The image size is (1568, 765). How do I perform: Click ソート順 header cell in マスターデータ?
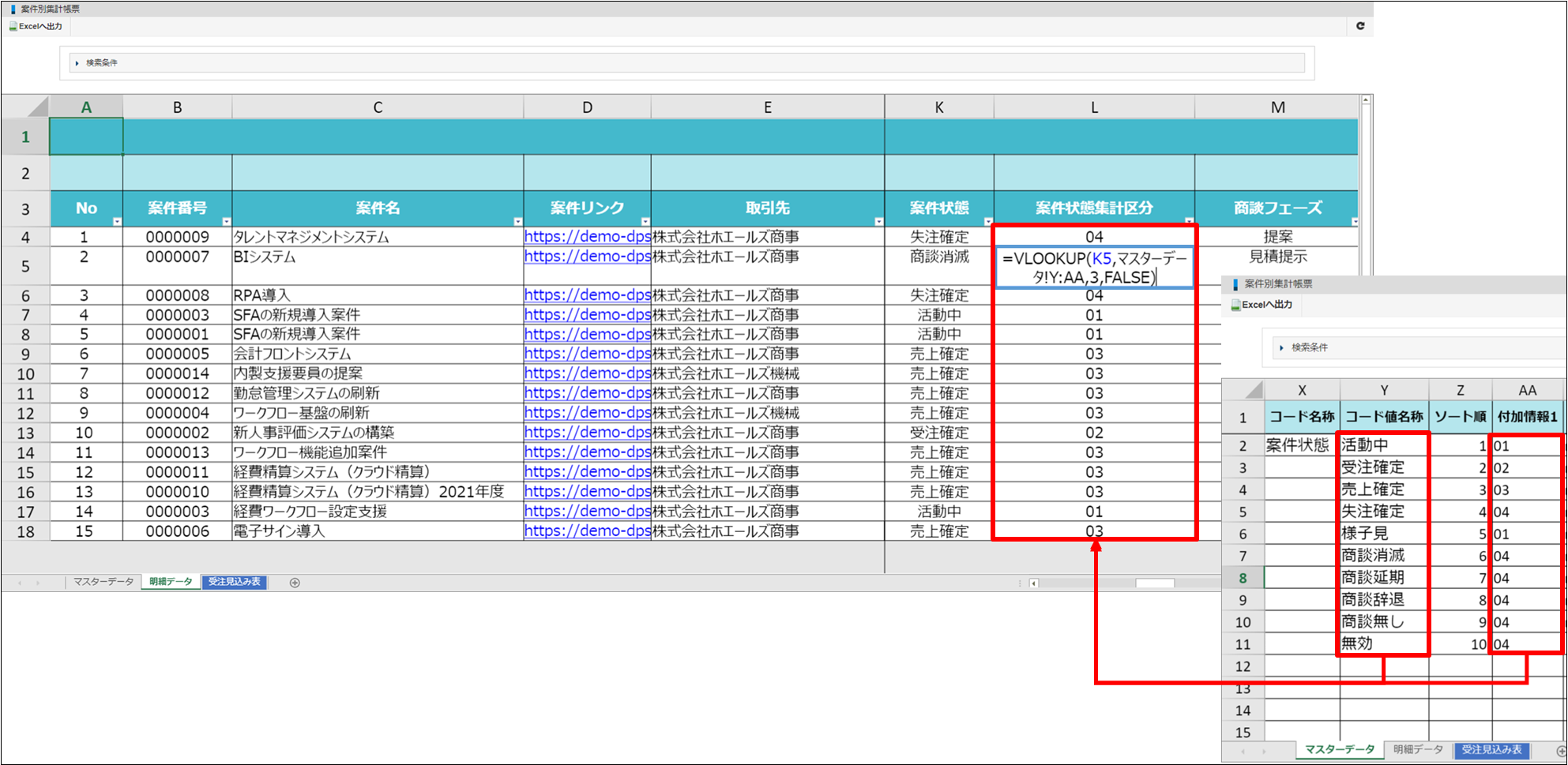point(1460,417)
